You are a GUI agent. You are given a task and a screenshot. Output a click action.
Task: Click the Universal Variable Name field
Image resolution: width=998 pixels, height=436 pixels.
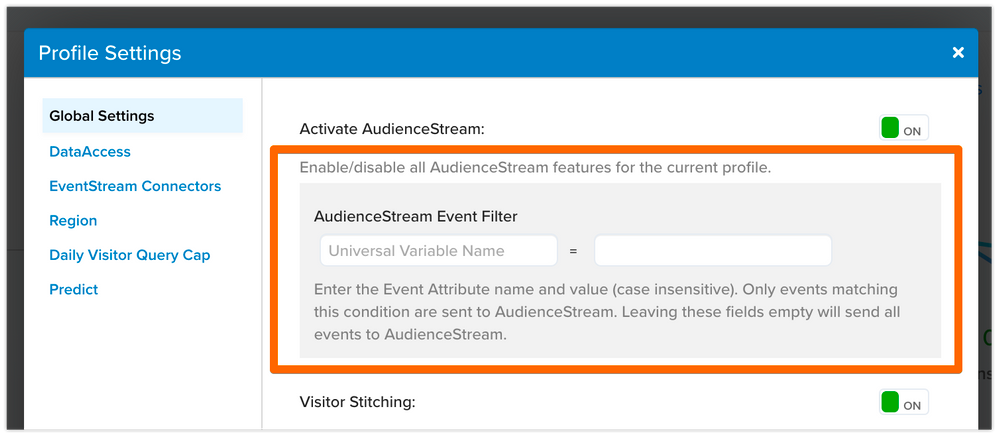439,251
